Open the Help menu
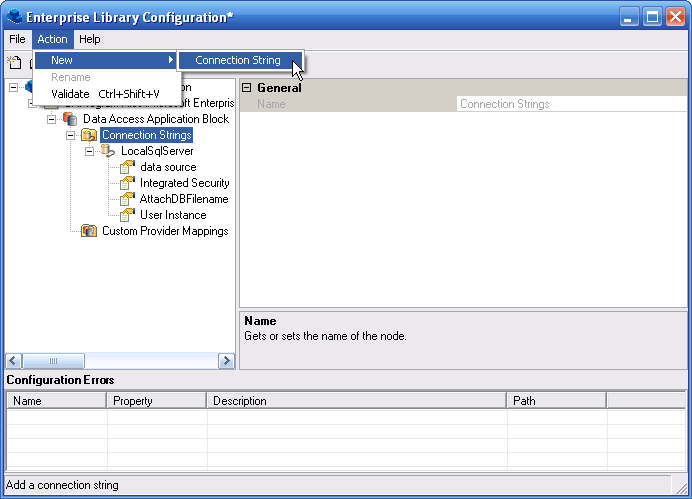692x499 pixels. [90, 39]
